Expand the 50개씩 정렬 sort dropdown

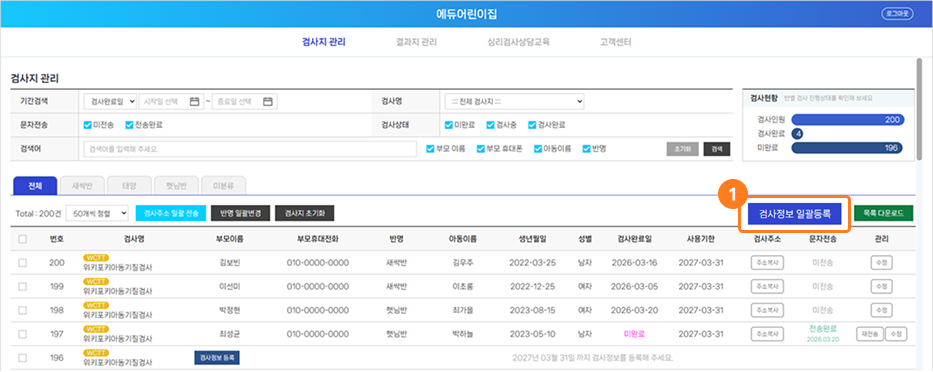pyautogui.click(x=97, y=212)
